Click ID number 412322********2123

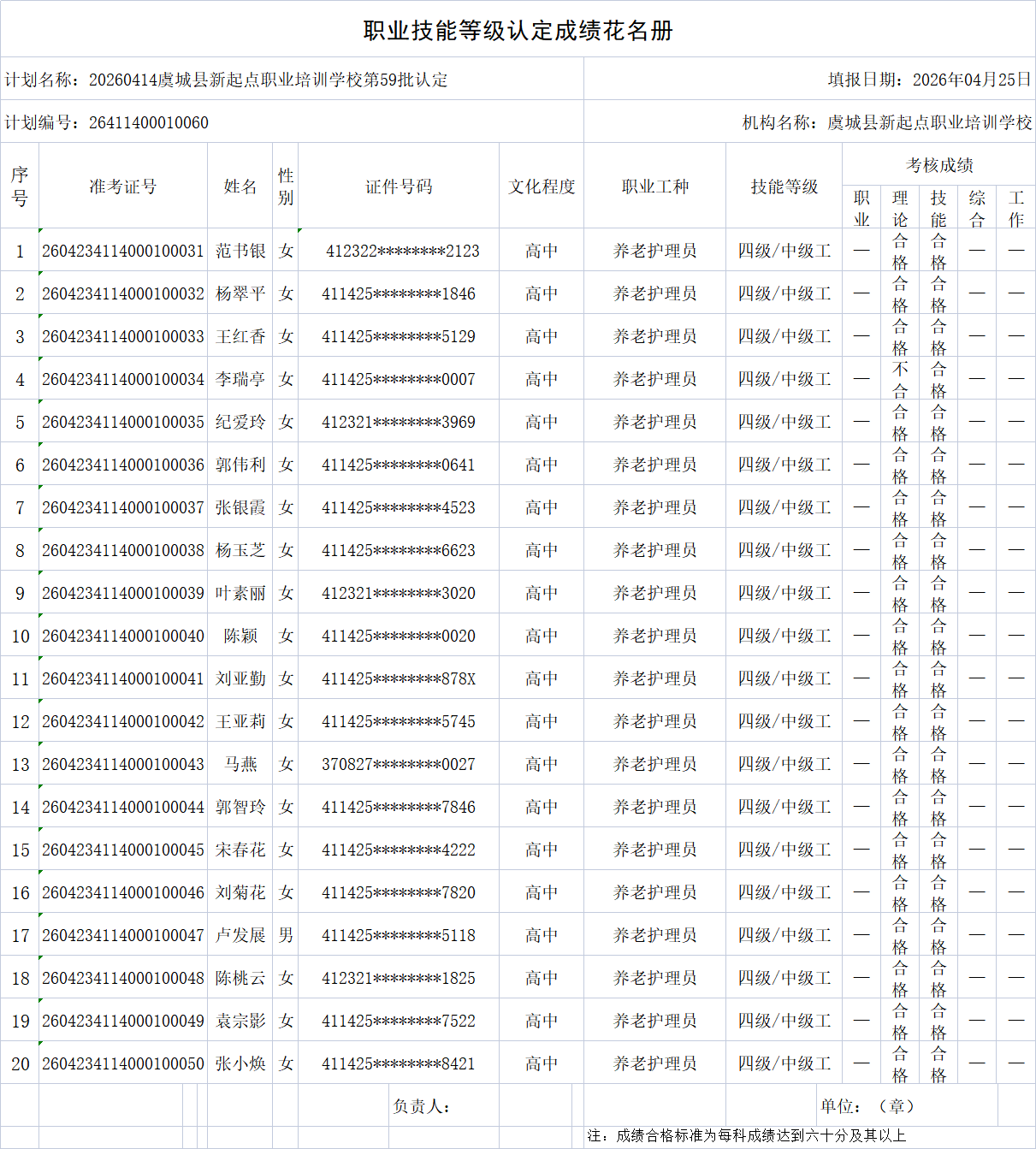(402, 251)
